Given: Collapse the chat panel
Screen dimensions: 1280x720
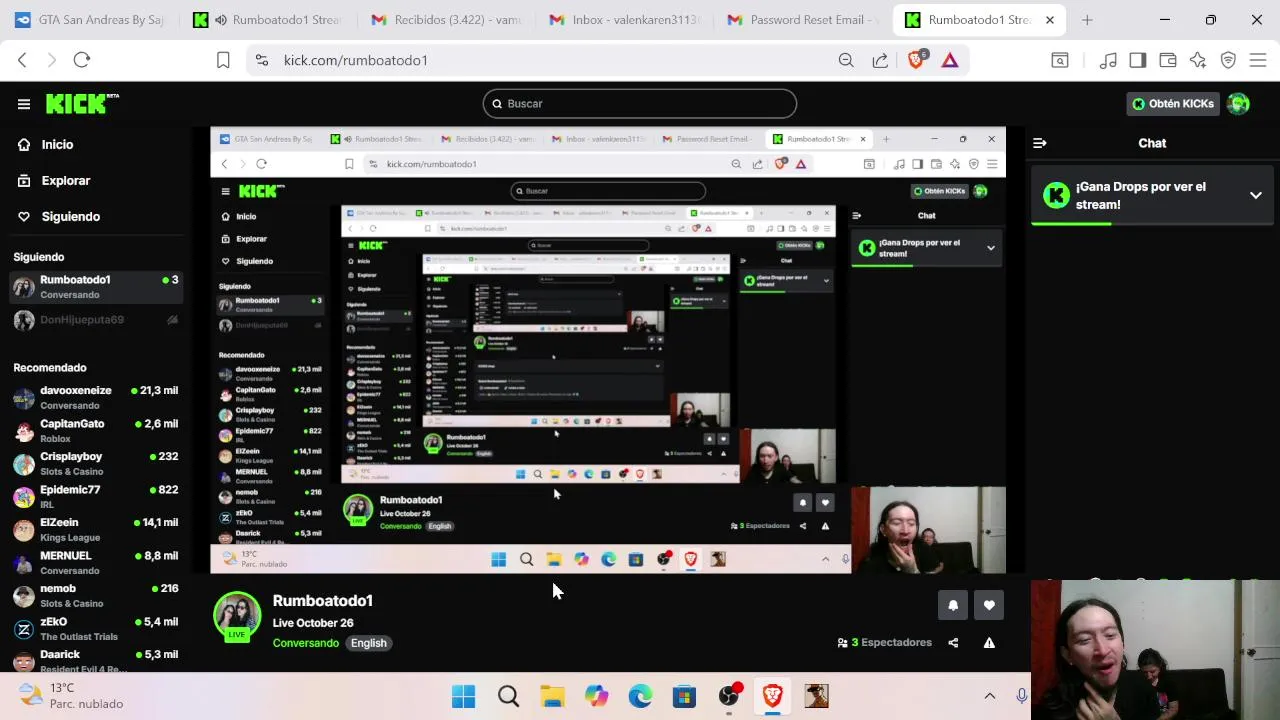Looking at the screenshot, I should click(x=1040, y=143).
